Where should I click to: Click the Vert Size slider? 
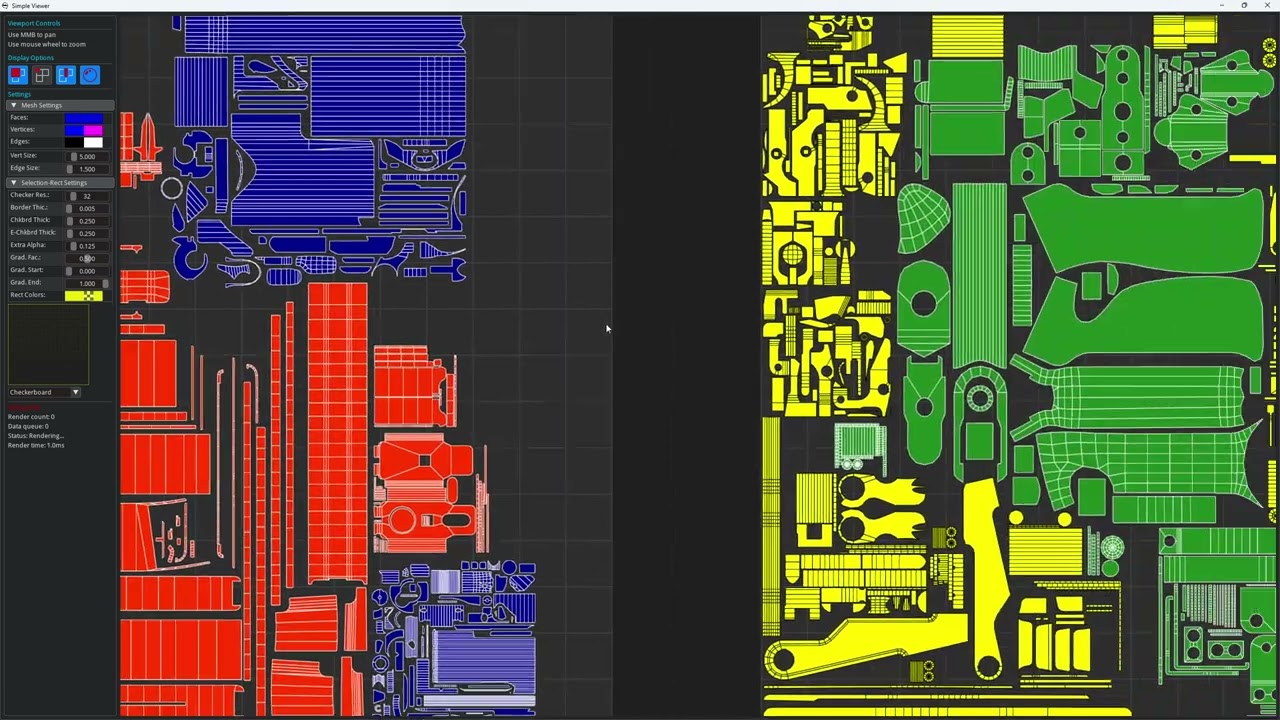tap(88, 156)
